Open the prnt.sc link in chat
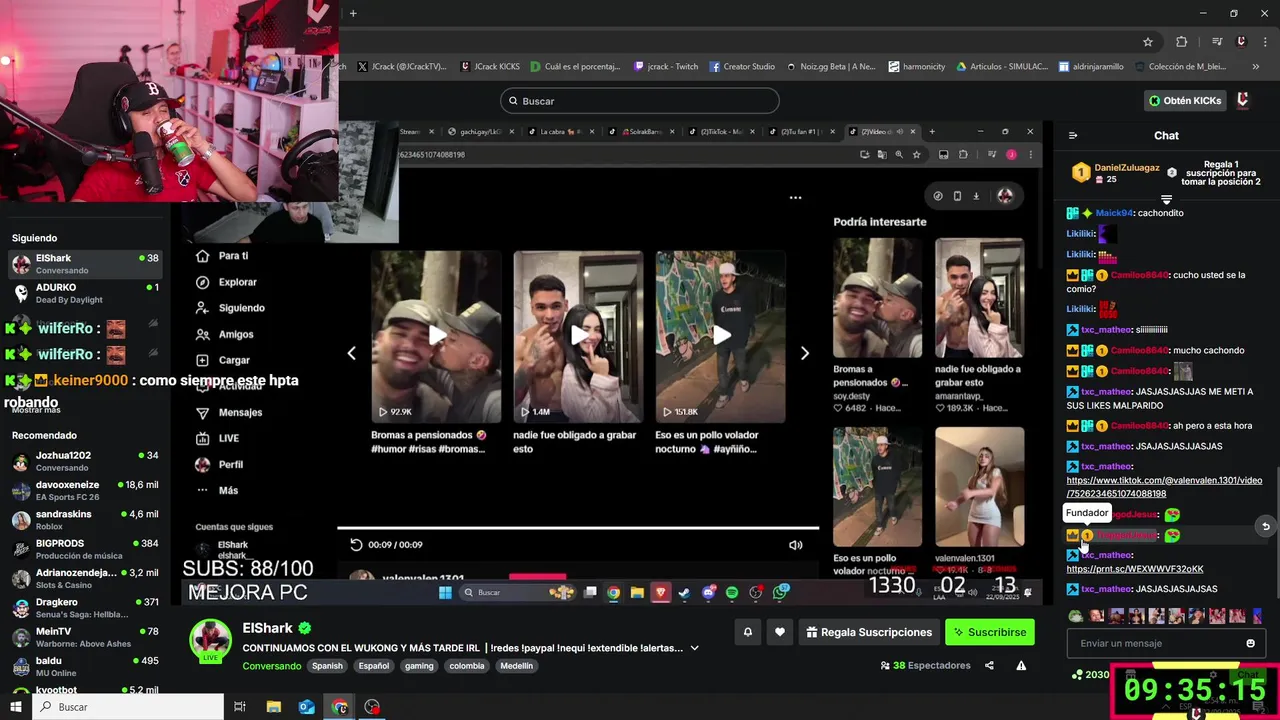Viewport: 1280px width, 720px height. tap(1135, 569)
